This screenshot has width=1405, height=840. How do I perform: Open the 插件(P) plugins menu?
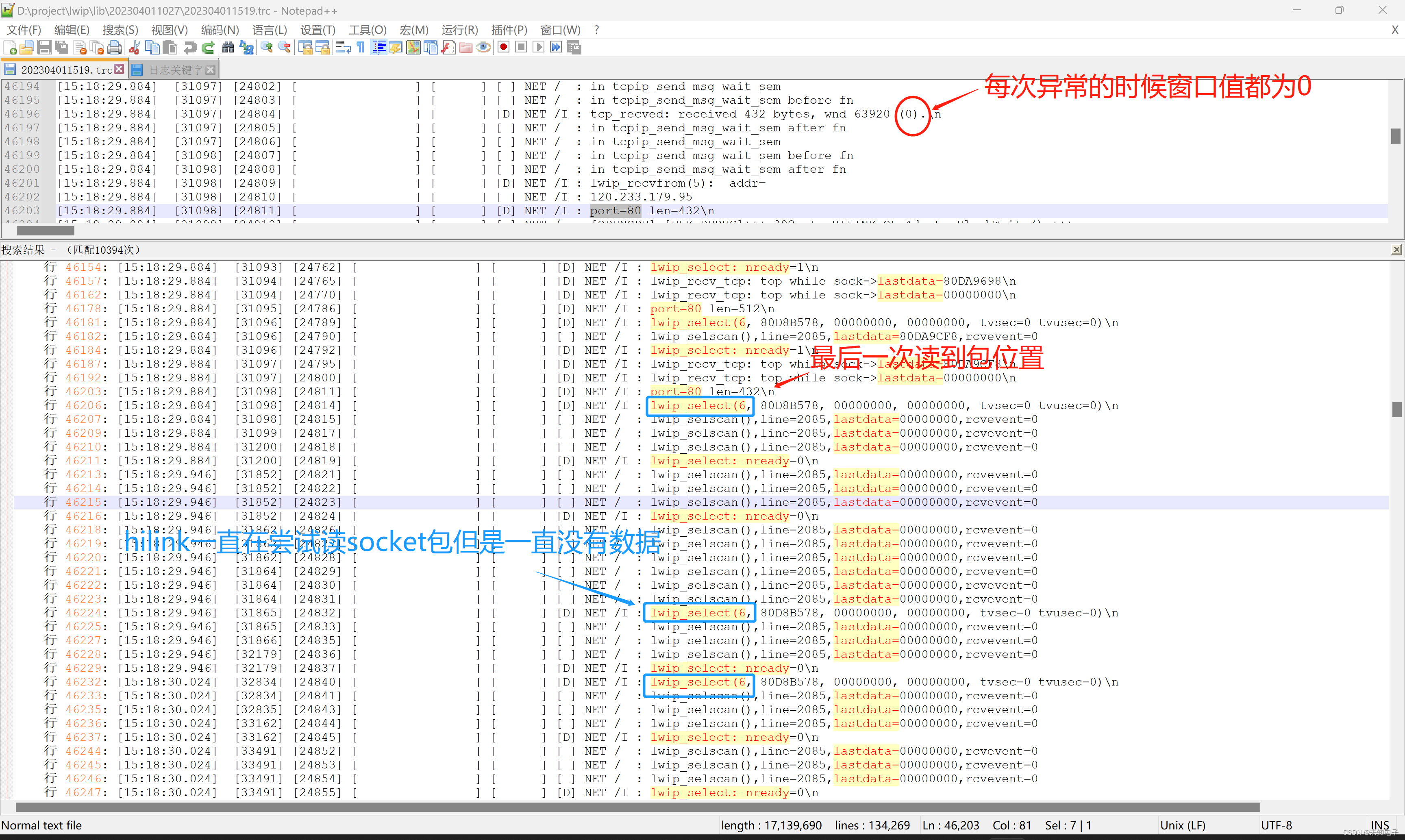(x=509, y=30)
